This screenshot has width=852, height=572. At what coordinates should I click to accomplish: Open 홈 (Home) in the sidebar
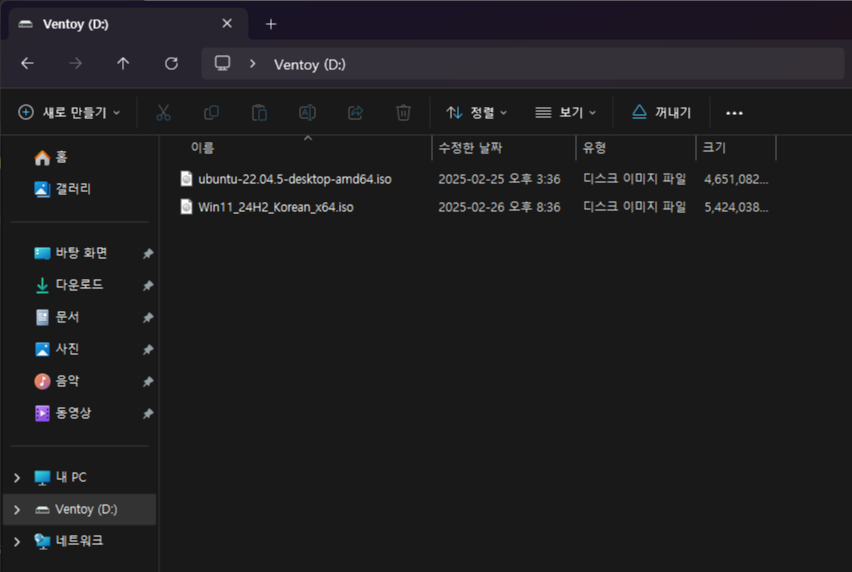51,157
